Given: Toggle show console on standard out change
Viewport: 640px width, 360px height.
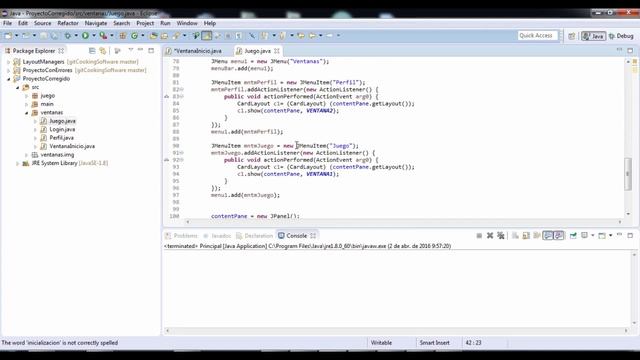Looking at the screenshot, I should pos(548,236).
